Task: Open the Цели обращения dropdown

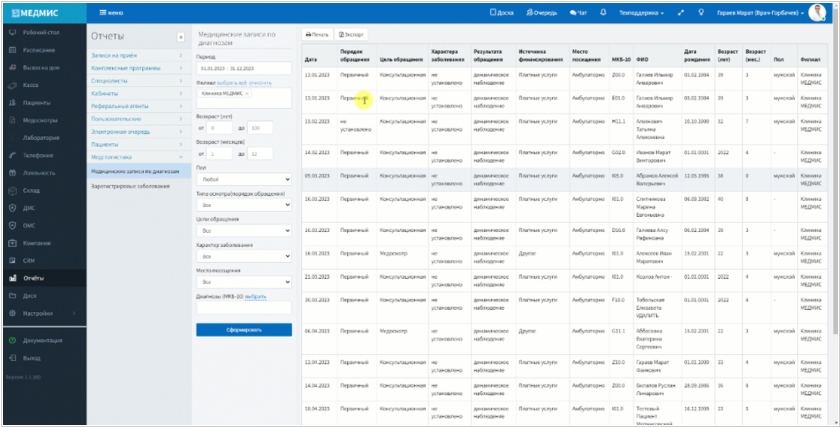Action: click(244, 230)
